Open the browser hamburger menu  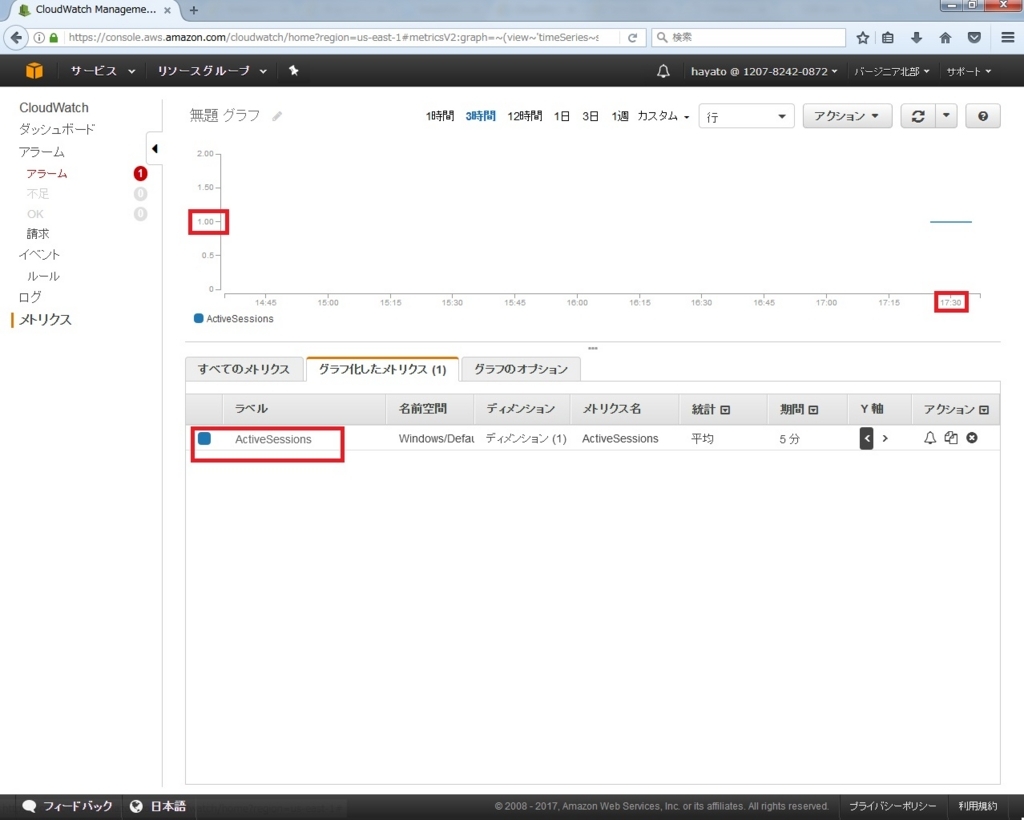(1008, 37)
